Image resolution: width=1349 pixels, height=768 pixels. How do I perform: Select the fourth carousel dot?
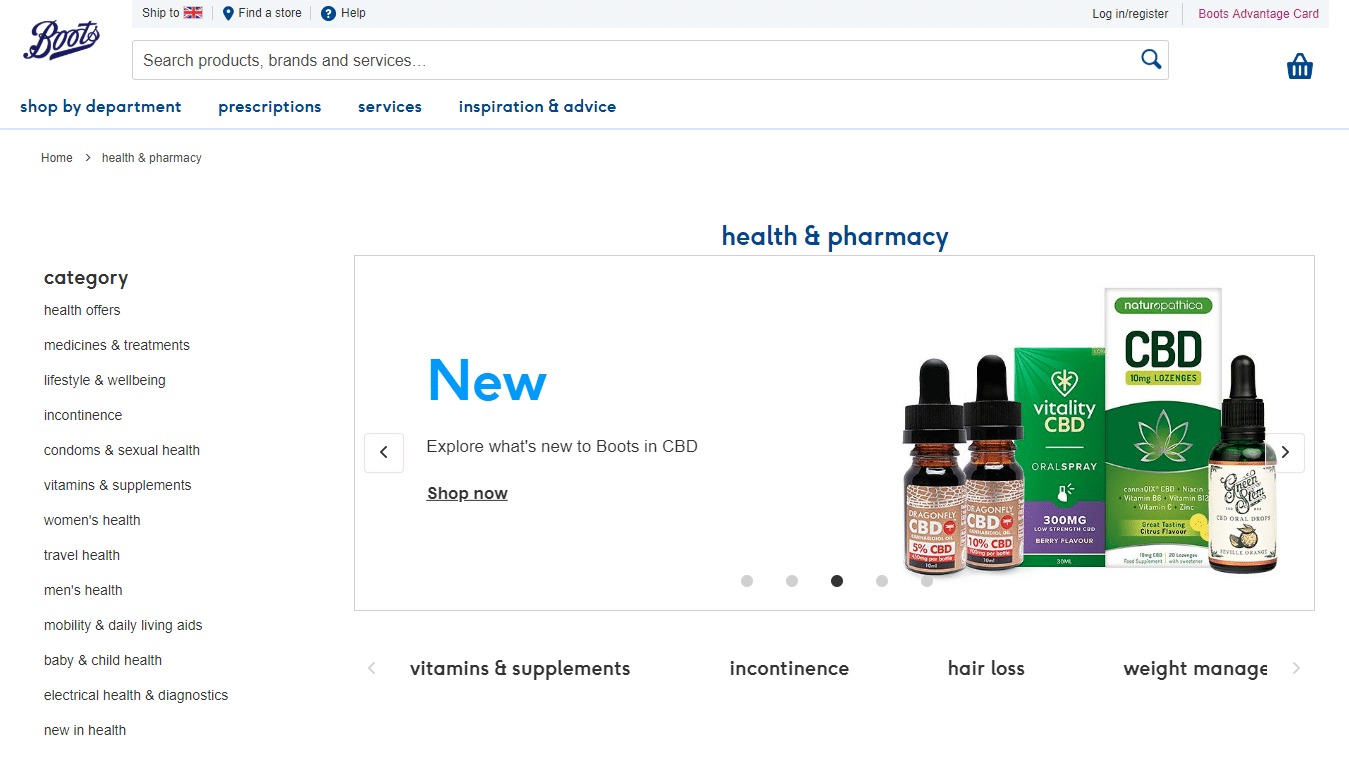[882, 581]
